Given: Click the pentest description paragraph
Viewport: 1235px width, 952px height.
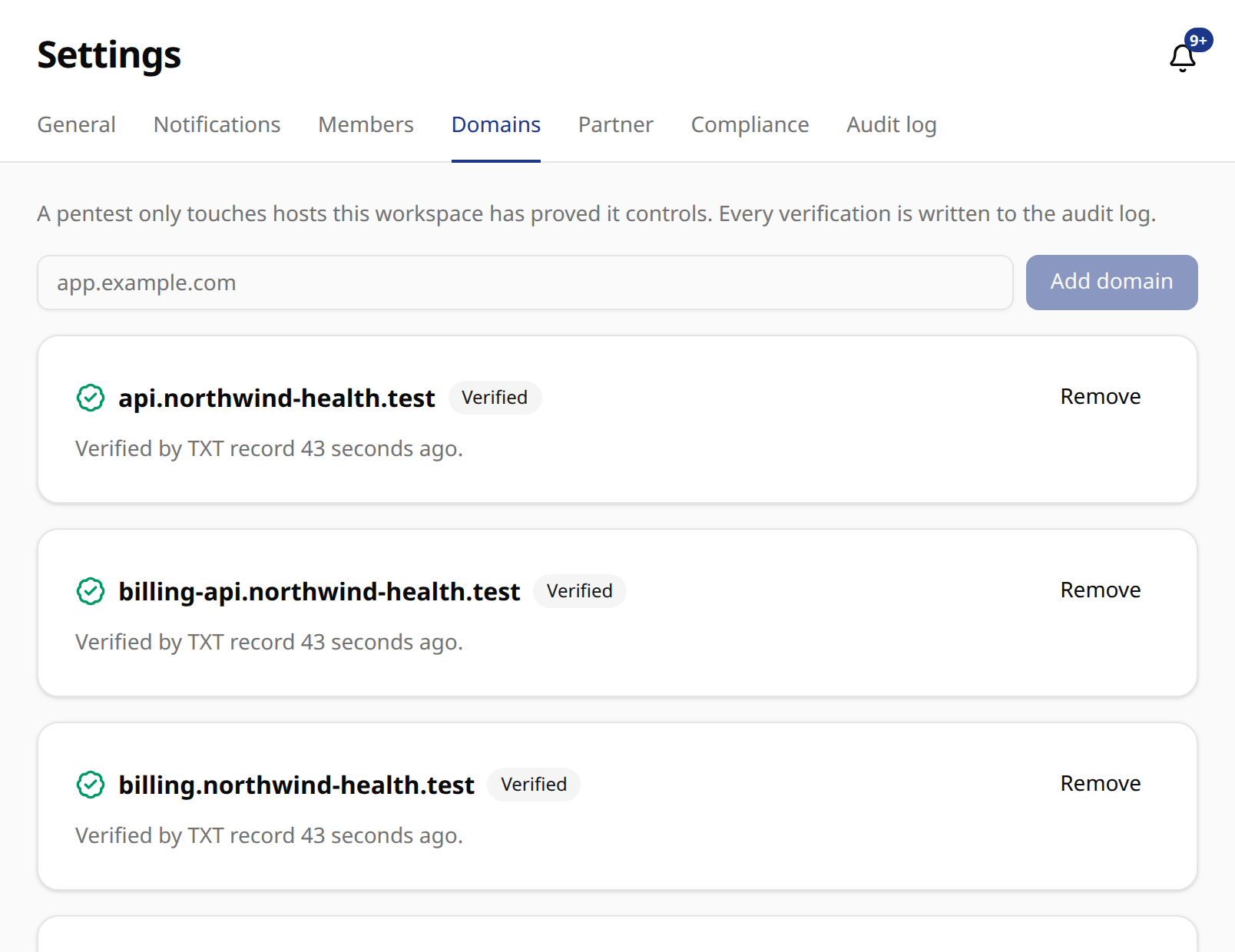Looking at the screenshot, I should [596, 213].
